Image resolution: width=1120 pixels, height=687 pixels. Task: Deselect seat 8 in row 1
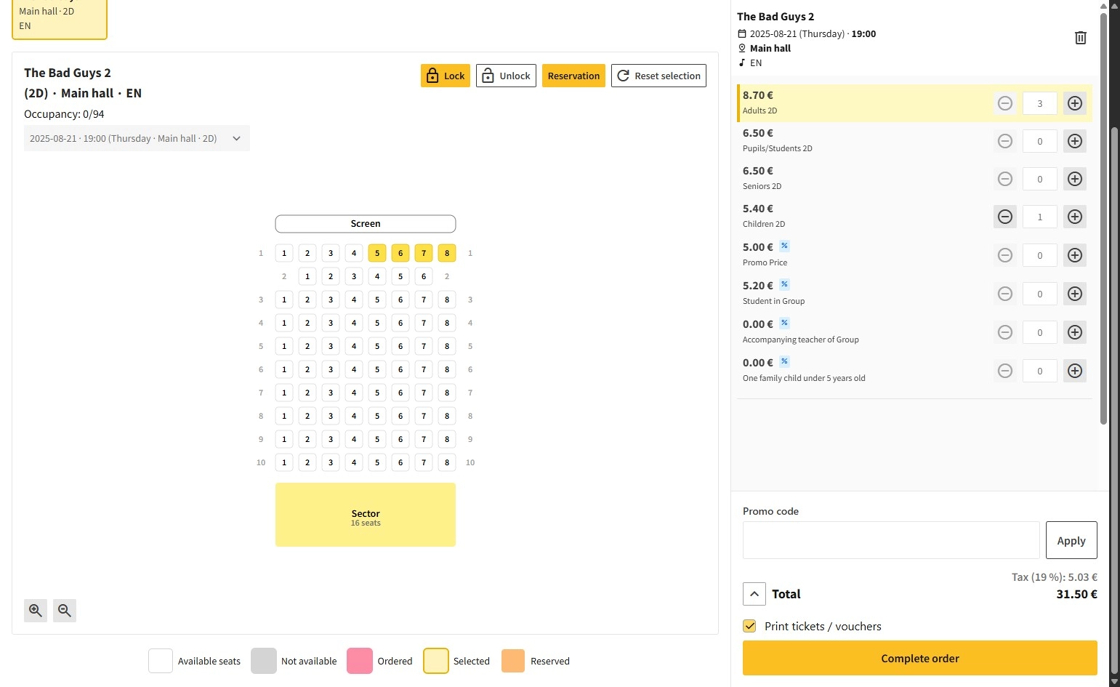[x=447, y=253]
